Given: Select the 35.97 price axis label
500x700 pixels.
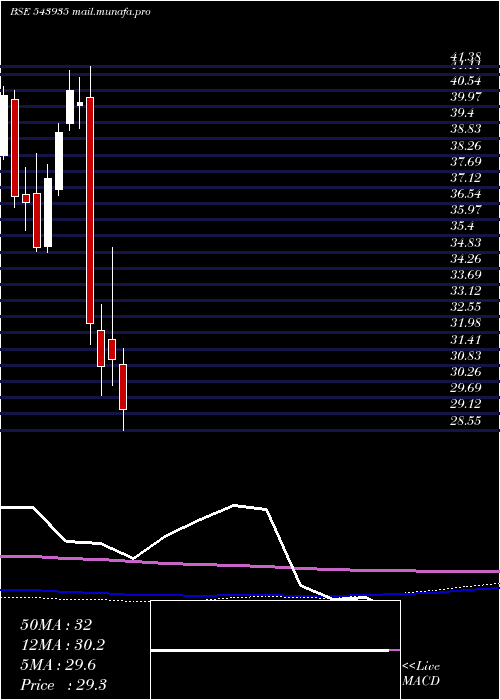Looking at the screenshot, I should click(x=466, y=210).
